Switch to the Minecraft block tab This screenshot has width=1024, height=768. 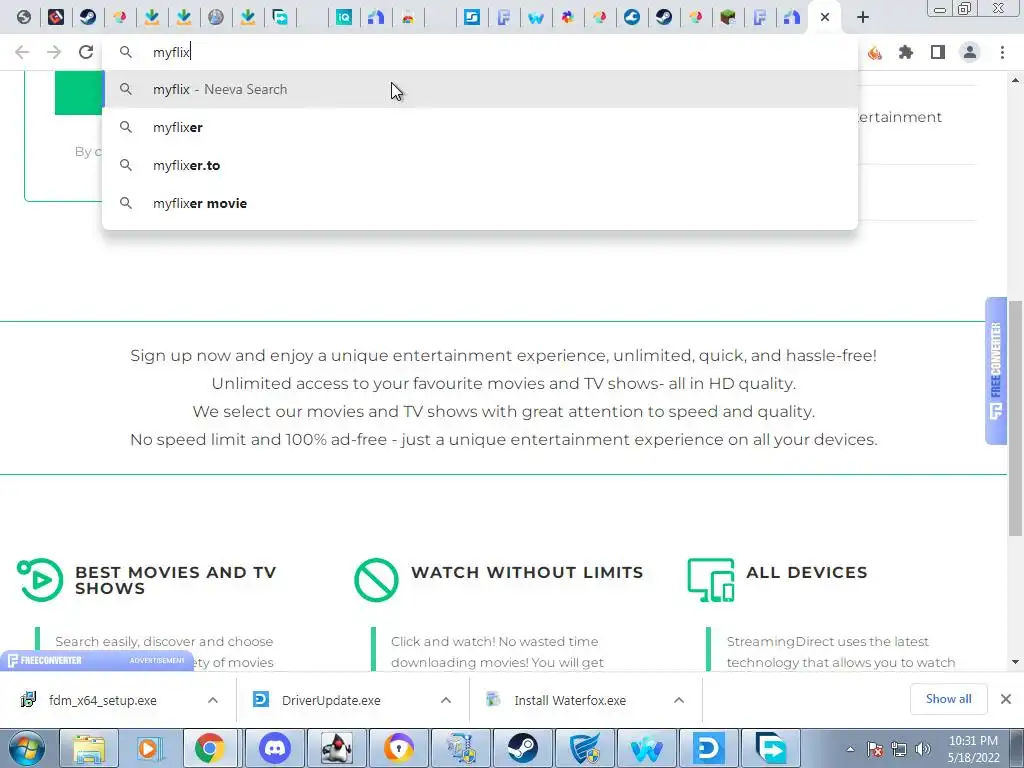tap(728, 17)
